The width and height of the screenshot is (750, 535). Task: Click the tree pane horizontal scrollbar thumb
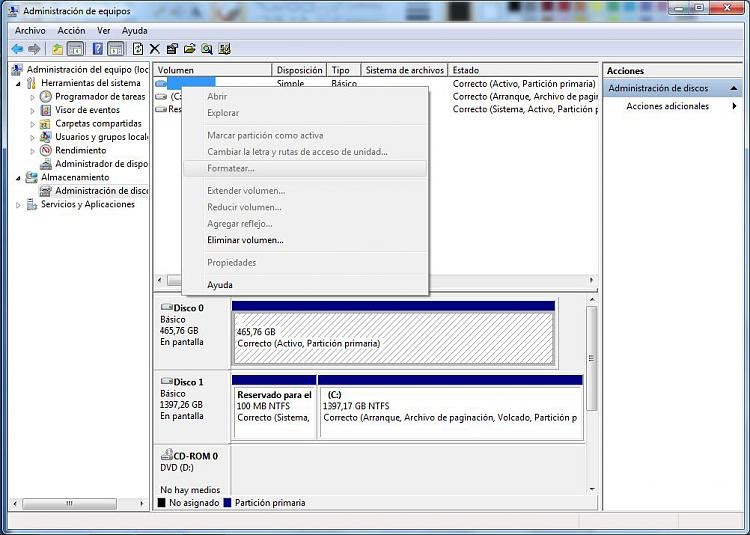click(69, 503)
